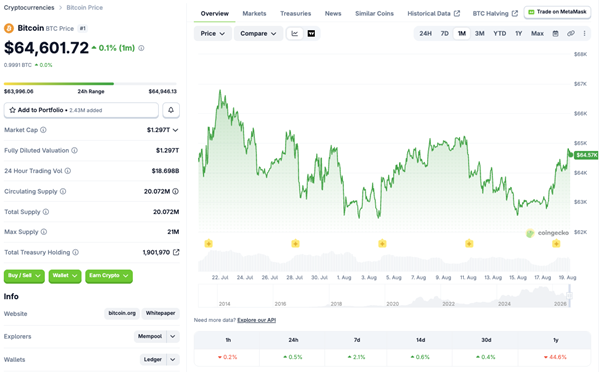Screen dimensions: 602x372
Task: Click the info icon beside 0.1% (1m)
Action: click(141, 48)
